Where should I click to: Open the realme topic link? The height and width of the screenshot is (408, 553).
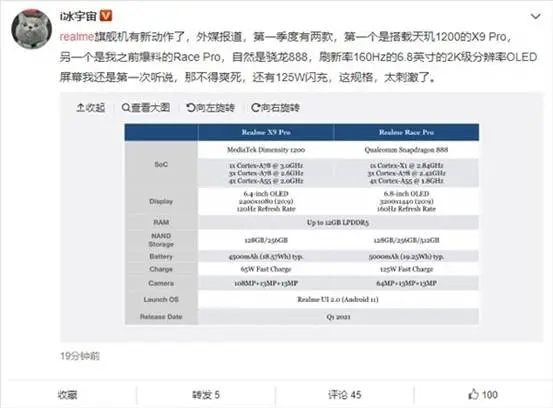[77, 36]
